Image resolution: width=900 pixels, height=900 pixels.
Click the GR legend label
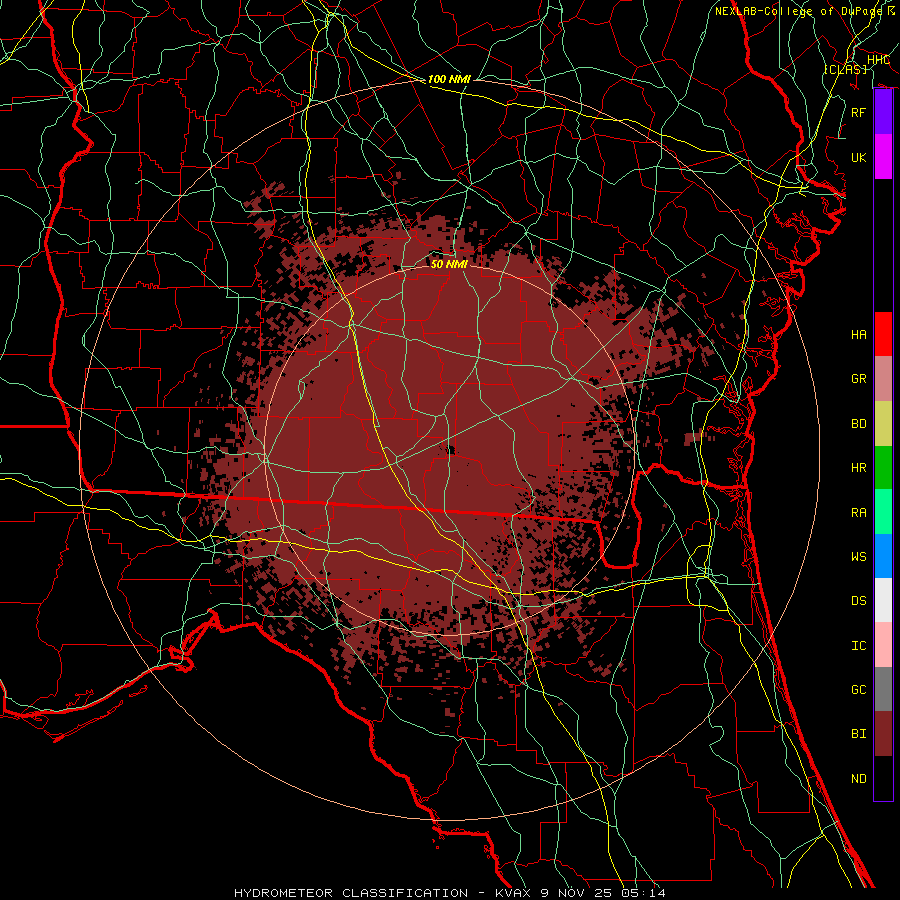[x=858, y=379]
